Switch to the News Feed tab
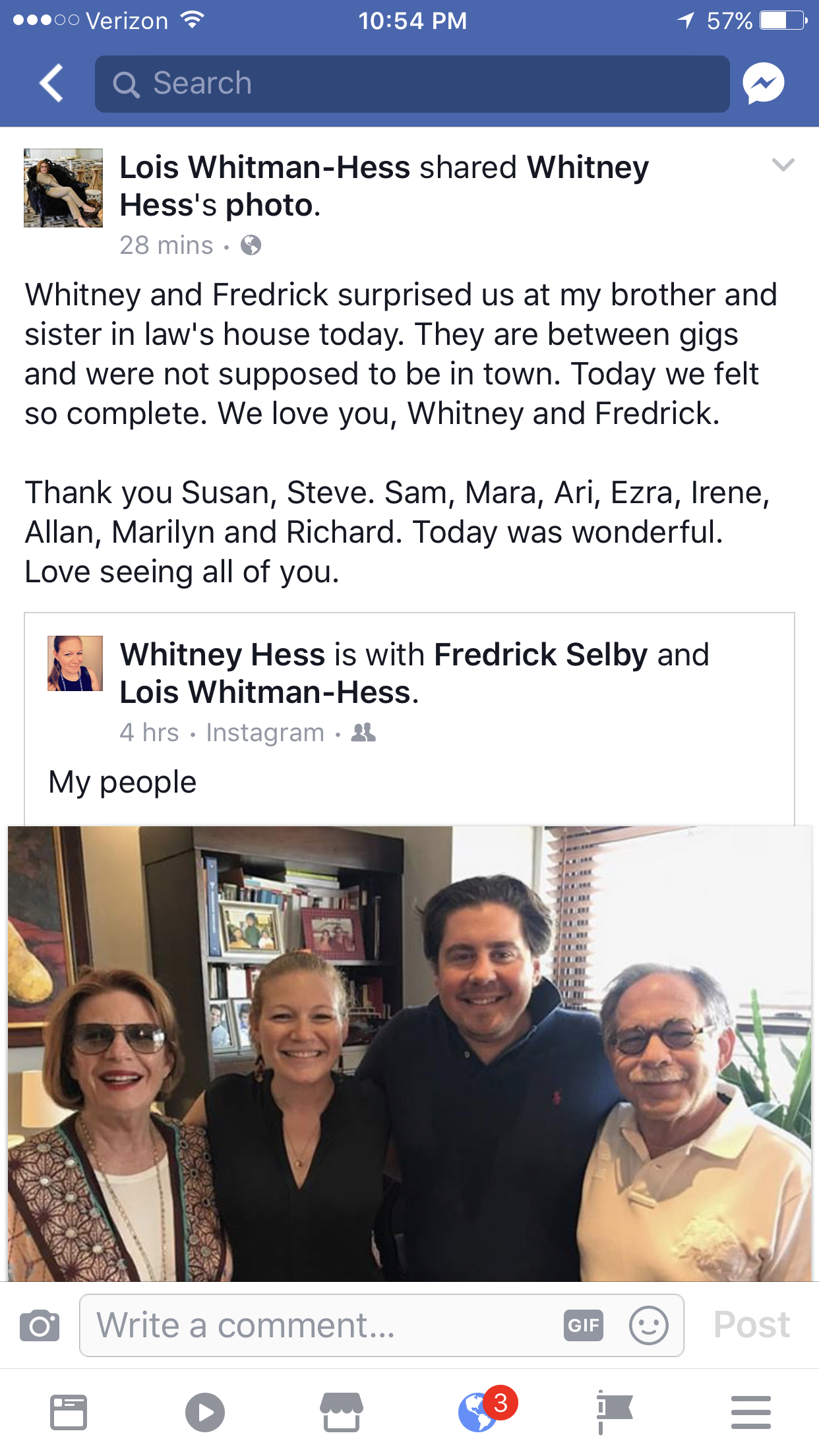Image resolution: width=819 pixels, height=1456 pixels. click(69, 1412)
